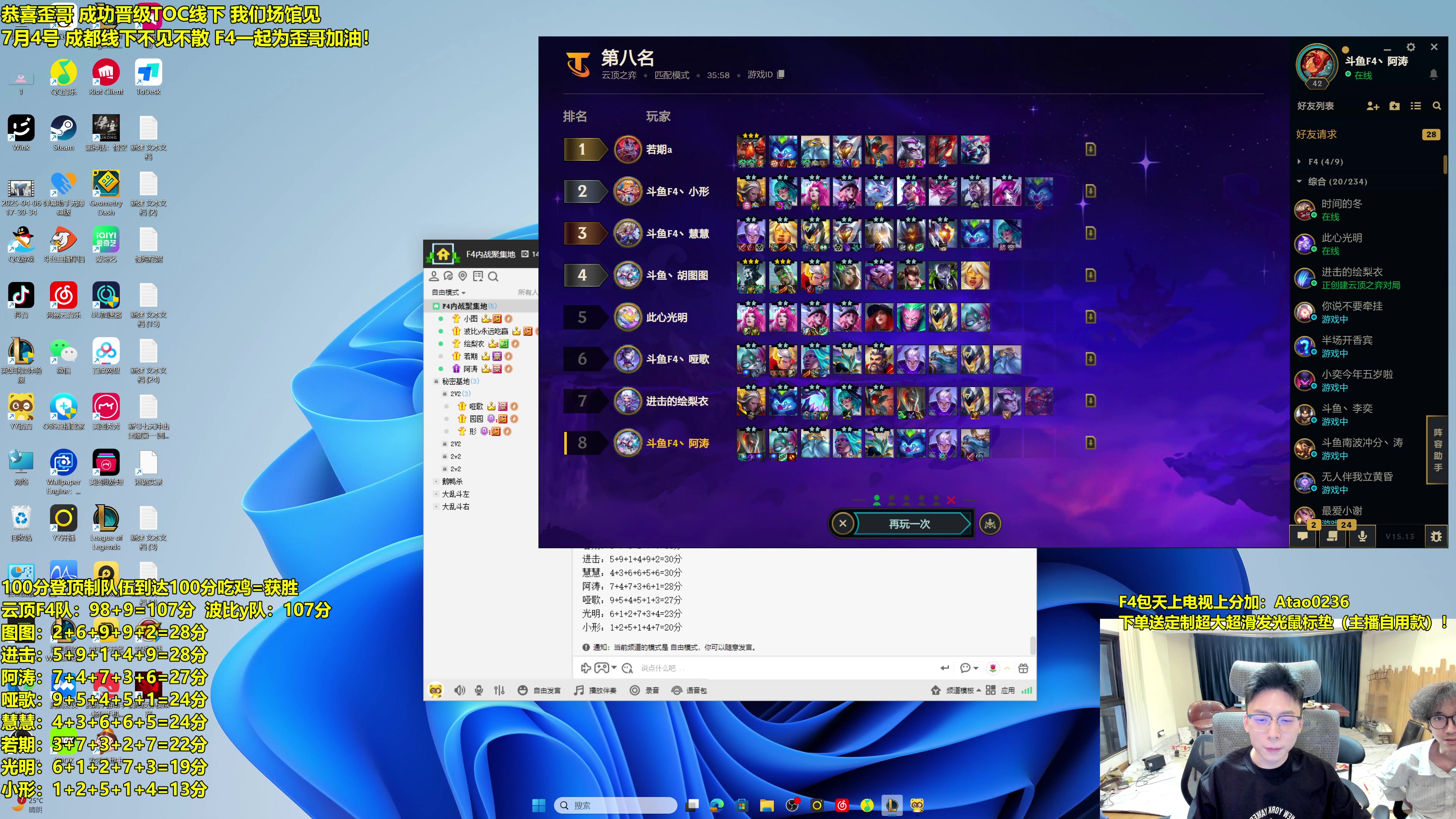Image resolution: width=1456 pixels, height=819 pixels.
Task: Open the friend list view options icon
Action: tap(1415, 106)
